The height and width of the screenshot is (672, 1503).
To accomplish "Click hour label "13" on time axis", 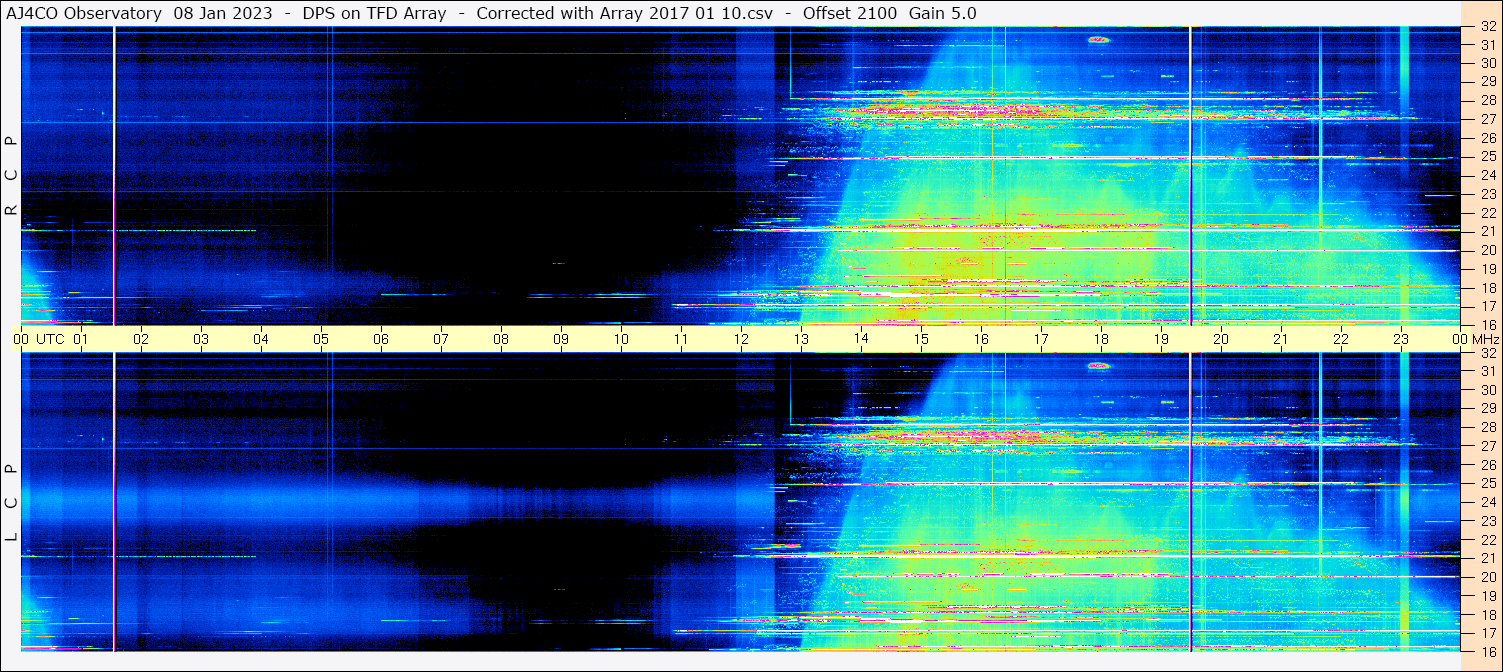I will [x=801, y=339].
